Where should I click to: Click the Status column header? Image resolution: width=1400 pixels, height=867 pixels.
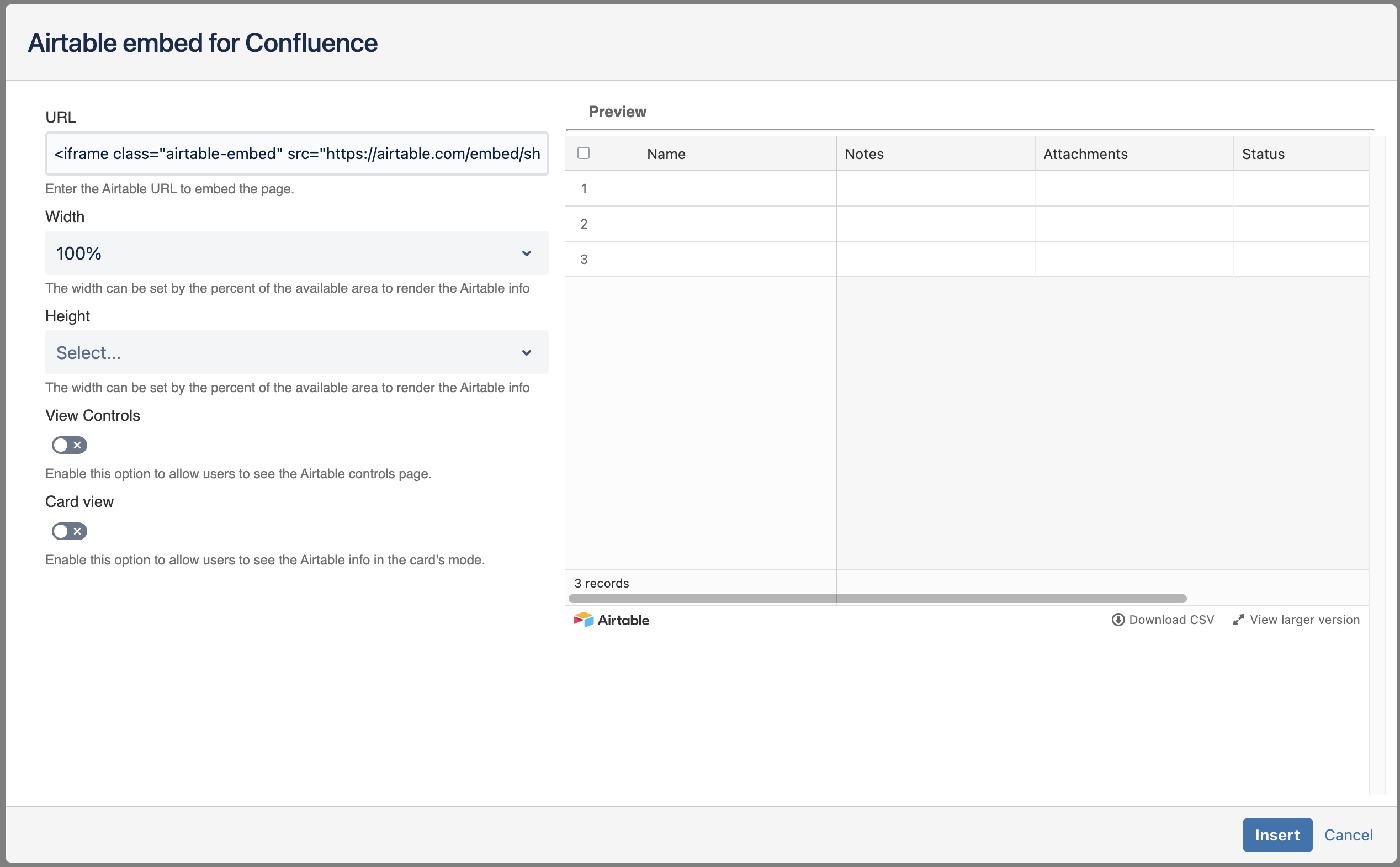[1263, 154]
